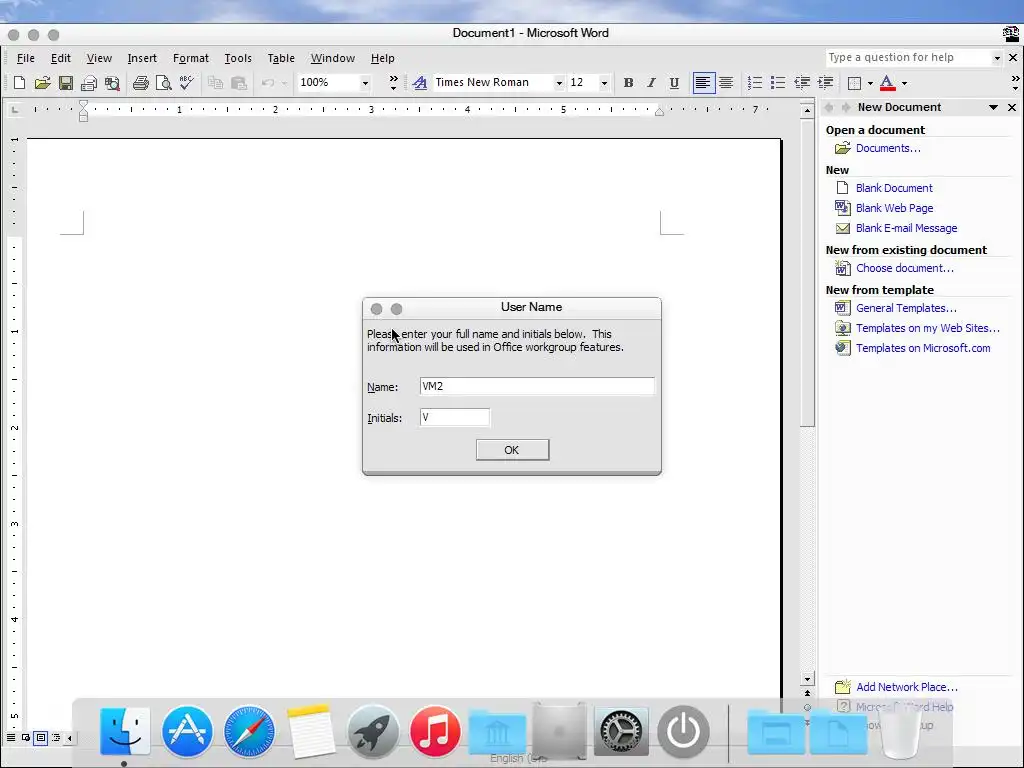The image size is (1024, 768).
Task: Open Styles and Formatting icon
Action: 420,83
